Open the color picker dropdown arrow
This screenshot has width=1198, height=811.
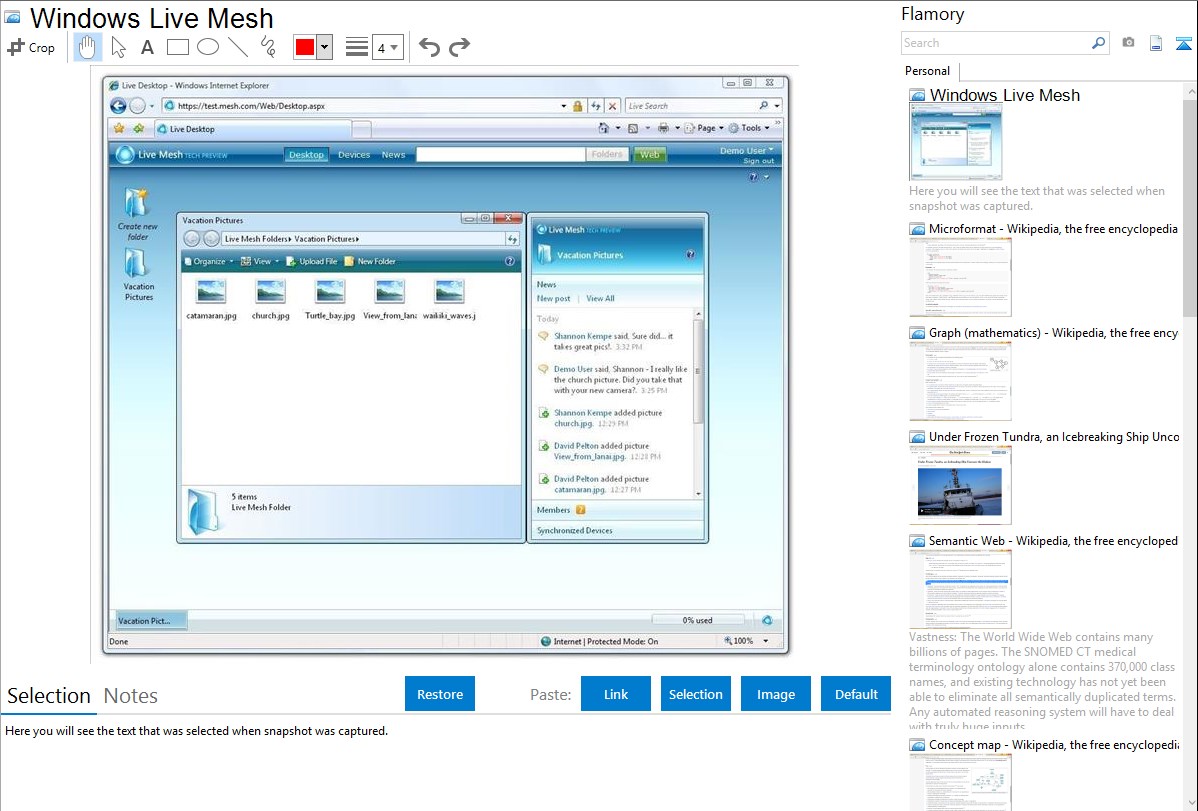325,47
